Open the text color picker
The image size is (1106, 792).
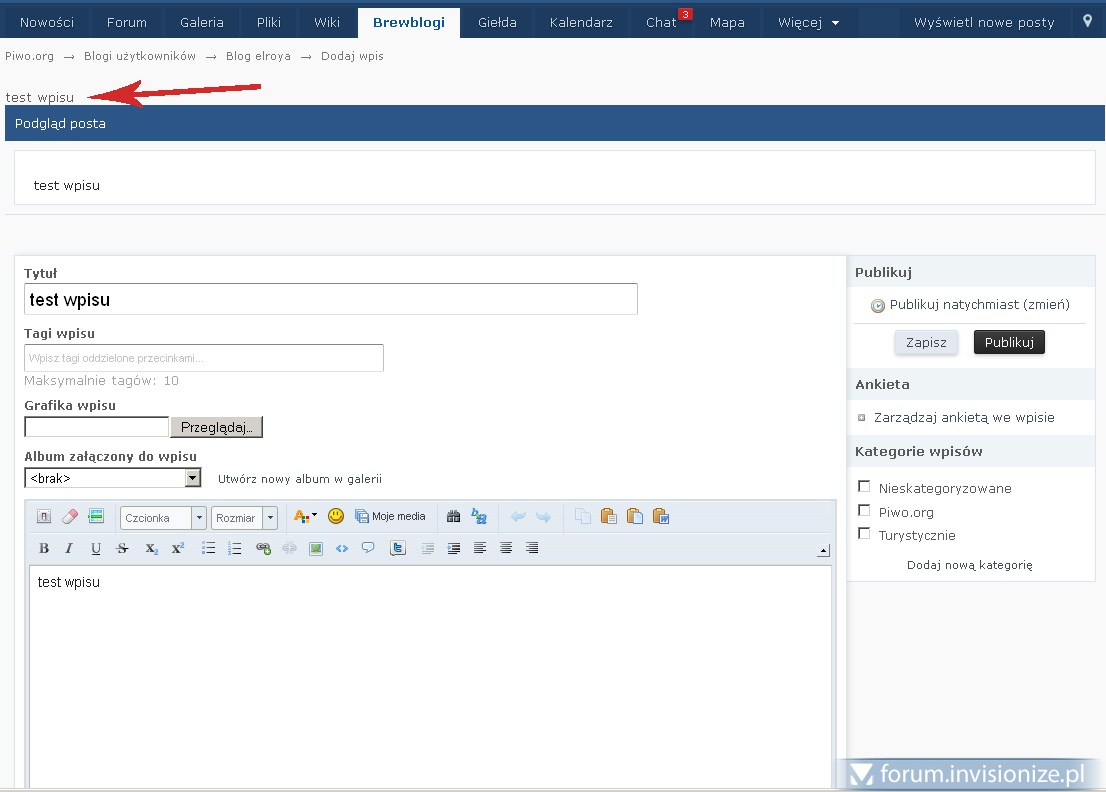304,516
